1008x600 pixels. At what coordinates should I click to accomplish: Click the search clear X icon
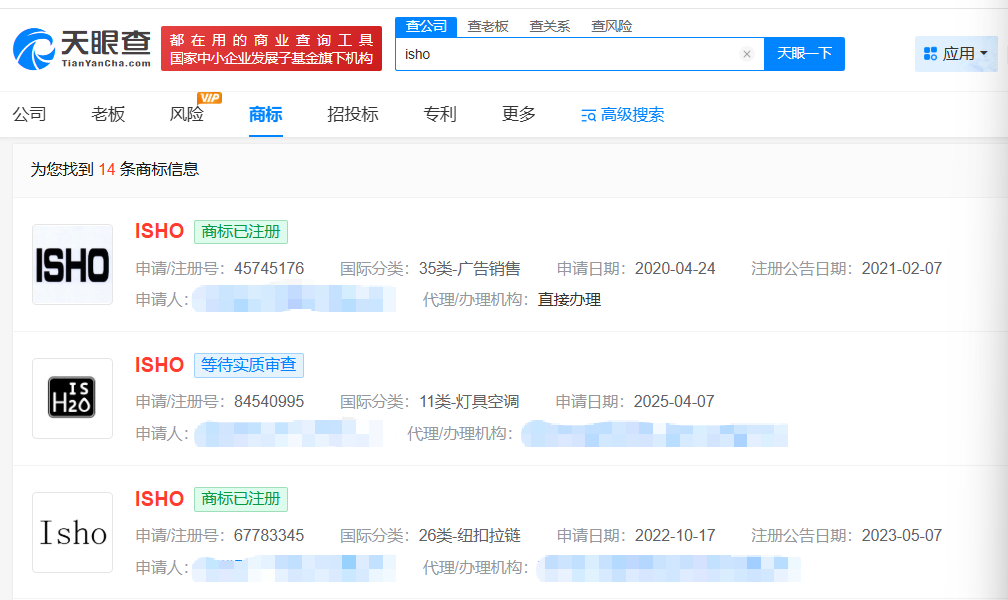[747, 54]
